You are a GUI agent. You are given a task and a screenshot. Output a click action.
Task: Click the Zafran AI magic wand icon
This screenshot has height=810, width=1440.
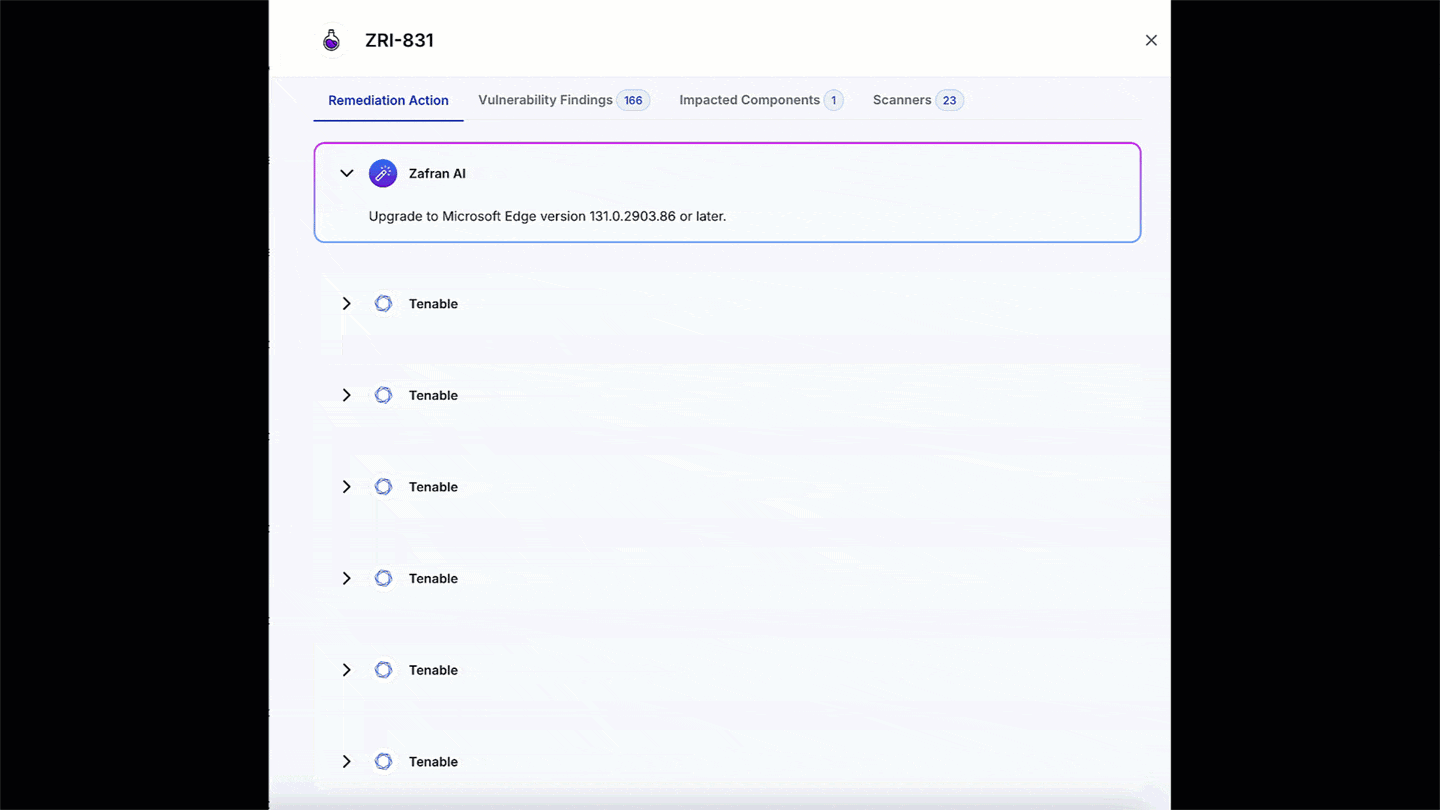383,173
